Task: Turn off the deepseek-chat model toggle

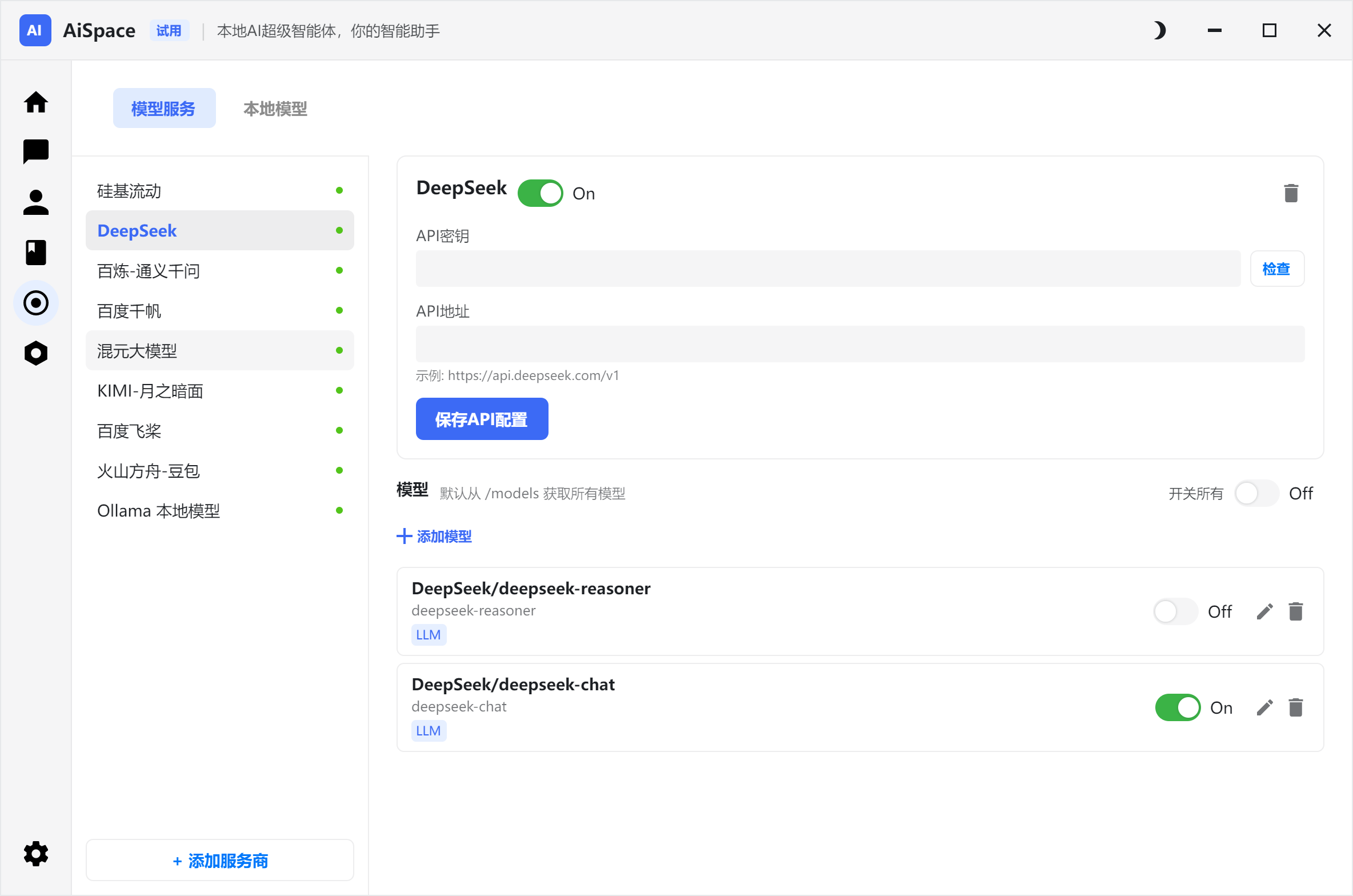Action: [x=1178, y=707]
